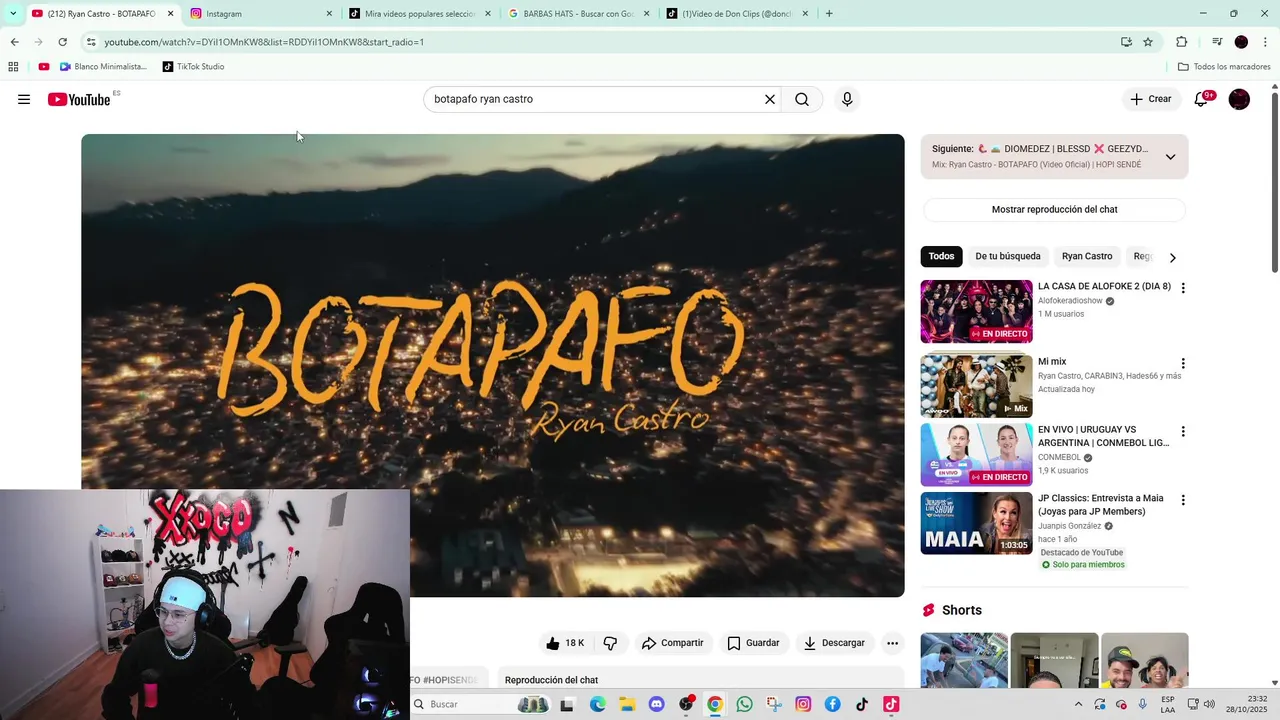
Task: Open the Todos los marcadores folder
Action: (x=1224, y=67)
